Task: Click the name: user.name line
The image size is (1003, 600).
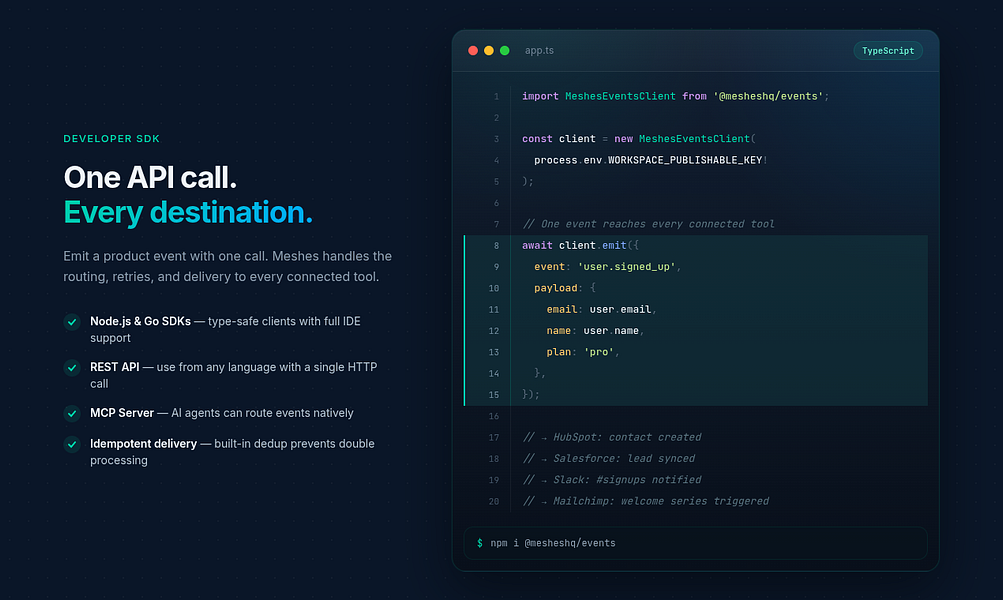Action: coord(595,331)
